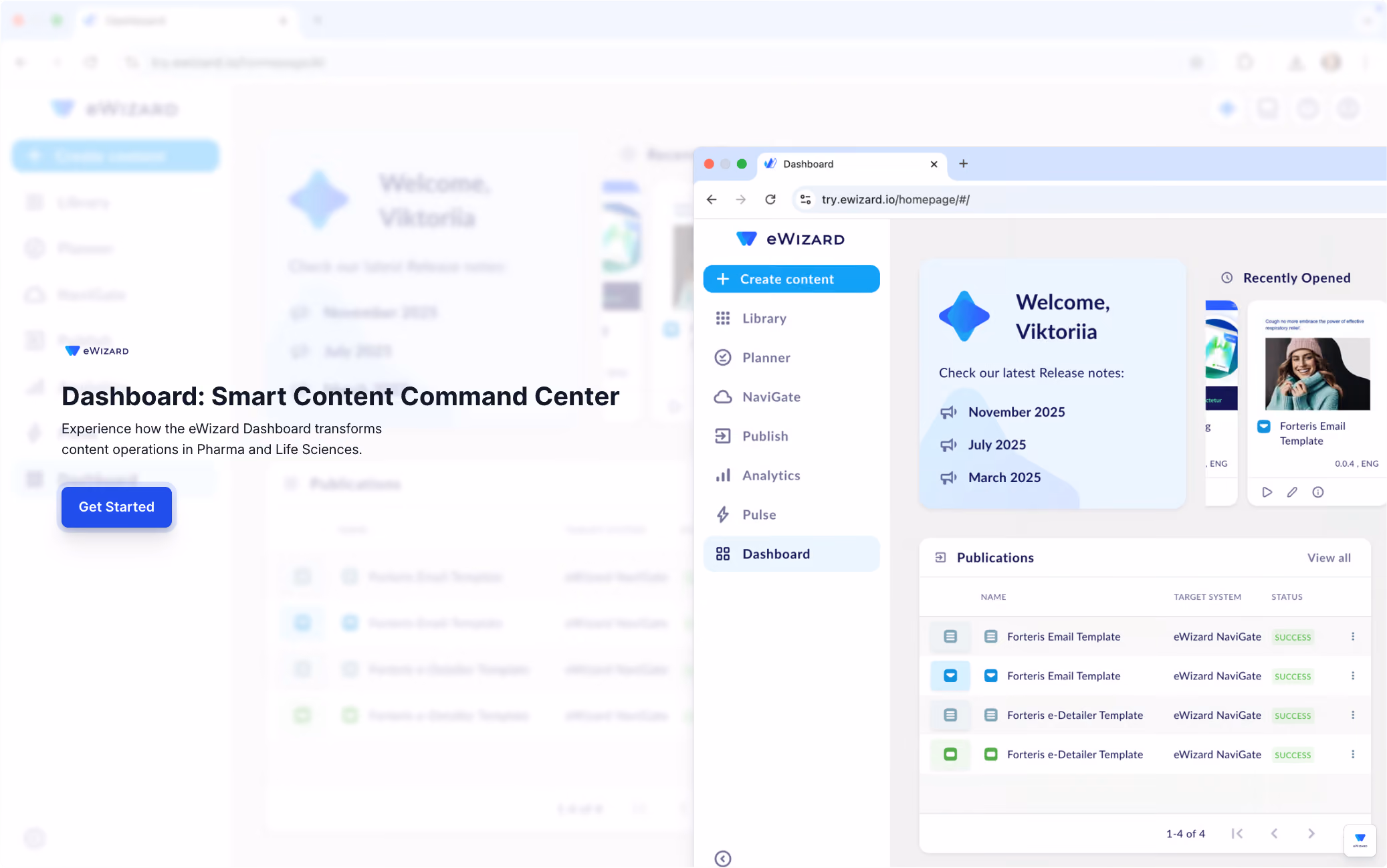1387x868 pixels.
Task: Open a new browser tab
Action: click(x=963, y=164)
